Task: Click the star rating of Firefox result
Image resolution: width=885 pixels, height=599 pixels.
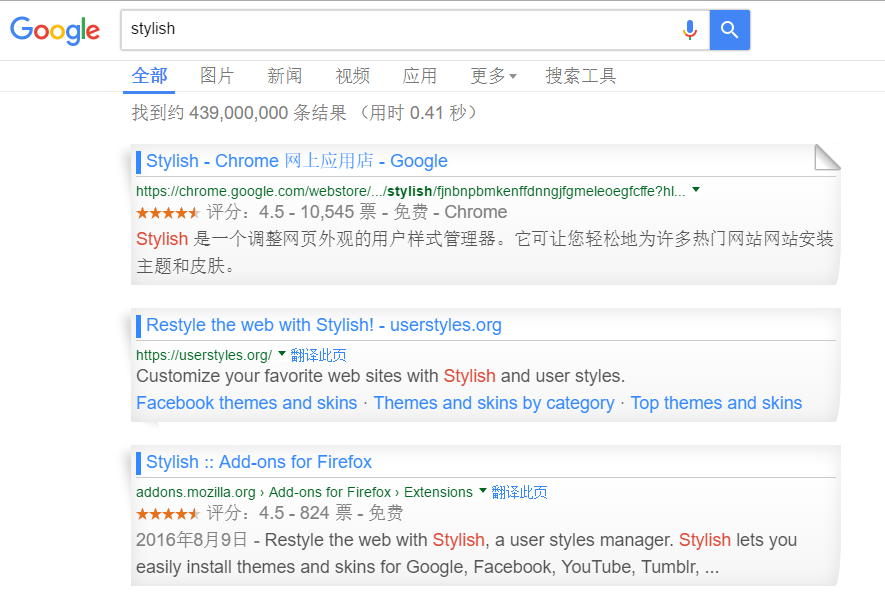Action: [168, 514]
